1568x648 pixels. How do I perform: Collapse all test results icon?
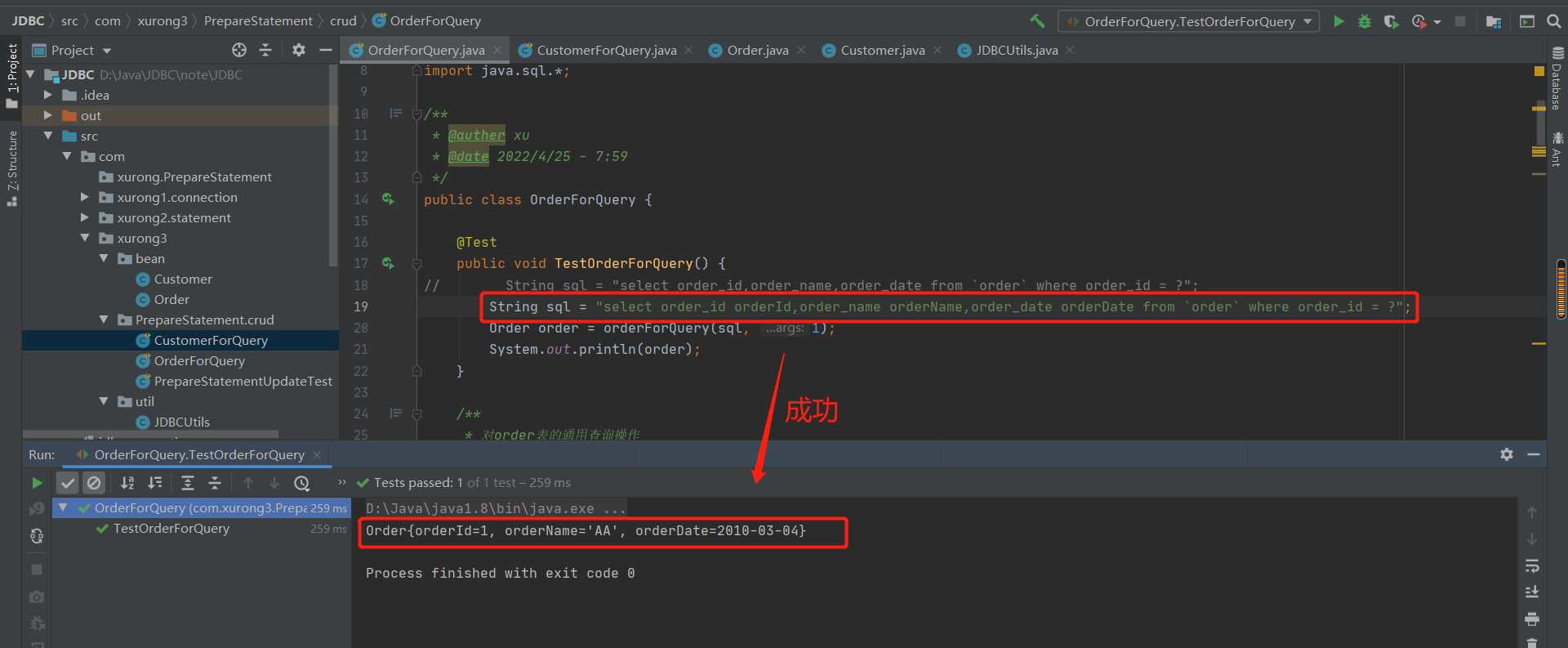[215, 483]
